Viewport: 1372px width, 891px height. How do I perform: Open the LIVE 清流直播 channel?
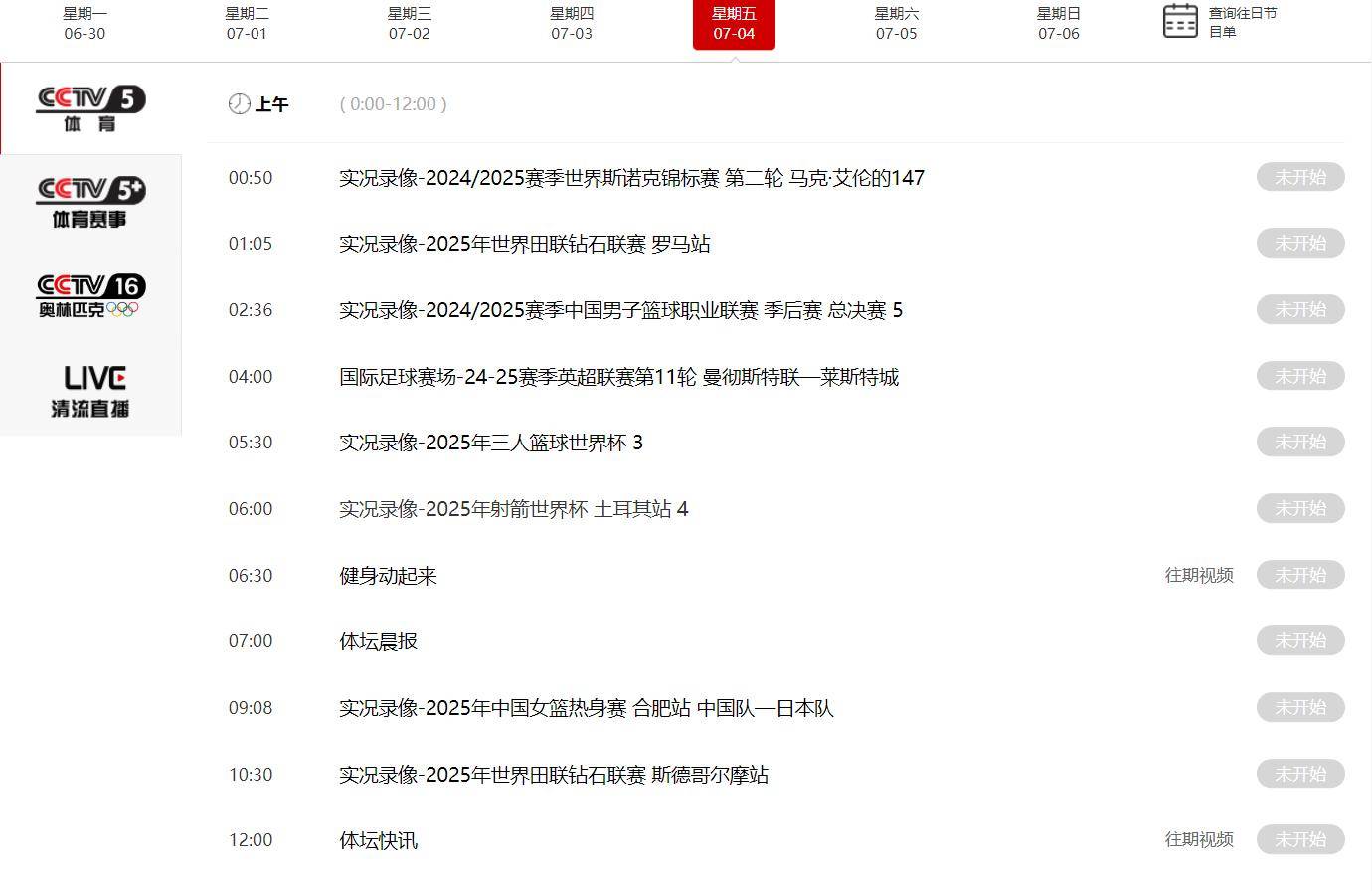90,391
